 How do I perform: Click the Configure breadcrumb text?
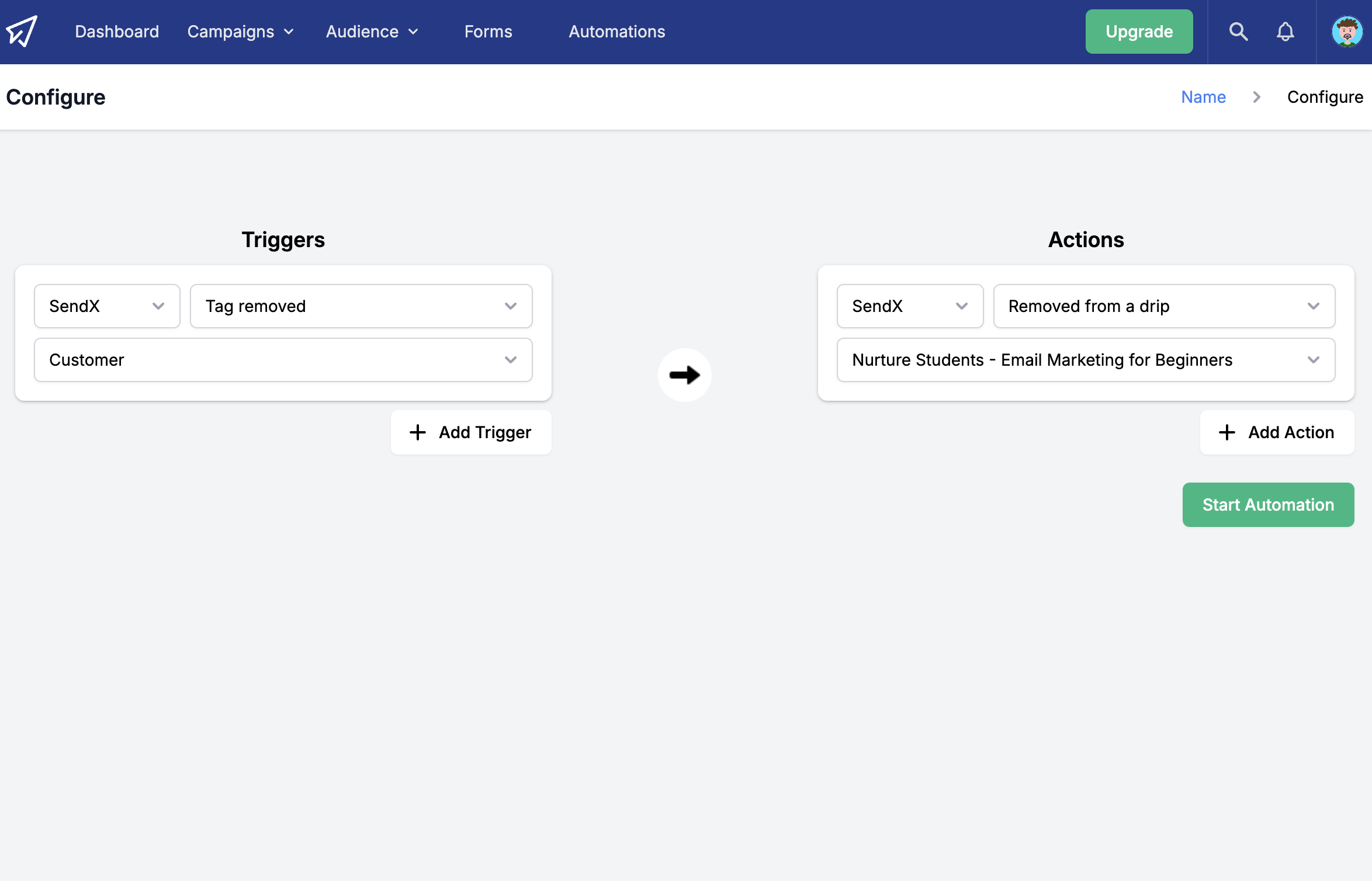point(1325,97)
